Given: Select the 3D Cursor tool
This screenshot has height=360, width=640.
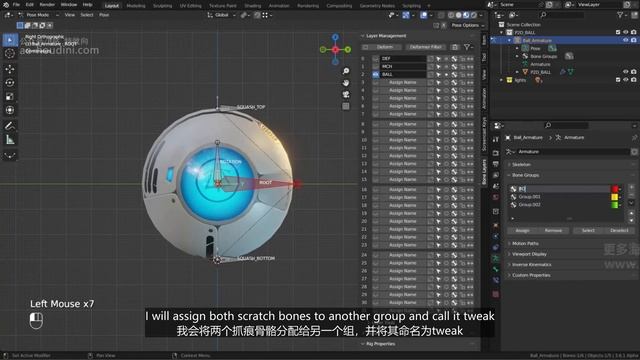Looking at the screenshot, I should (x=10, y=53).
